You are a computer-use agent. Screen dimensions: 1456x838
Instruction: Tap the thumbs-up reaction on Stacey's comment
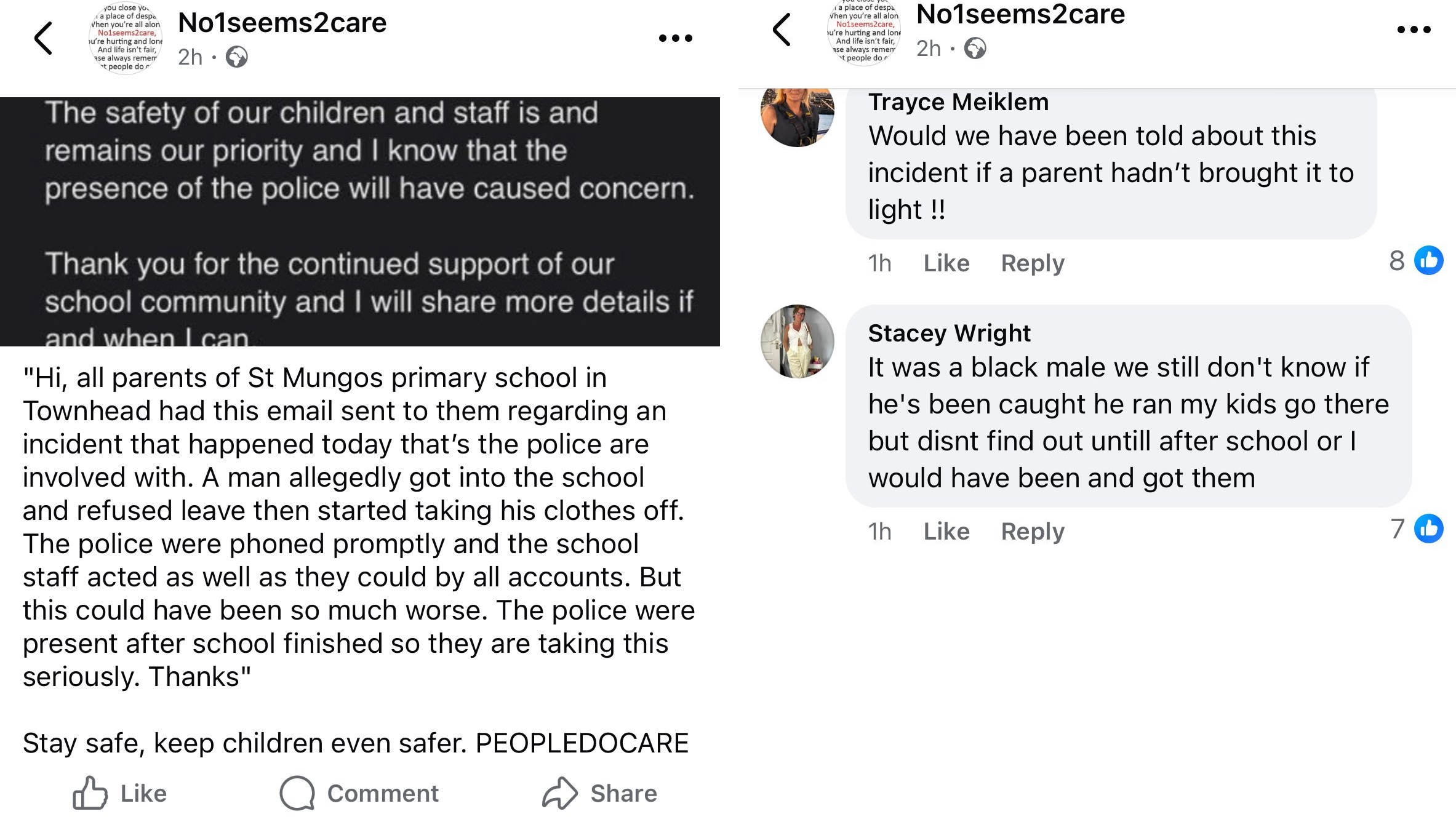[1428, 529]
